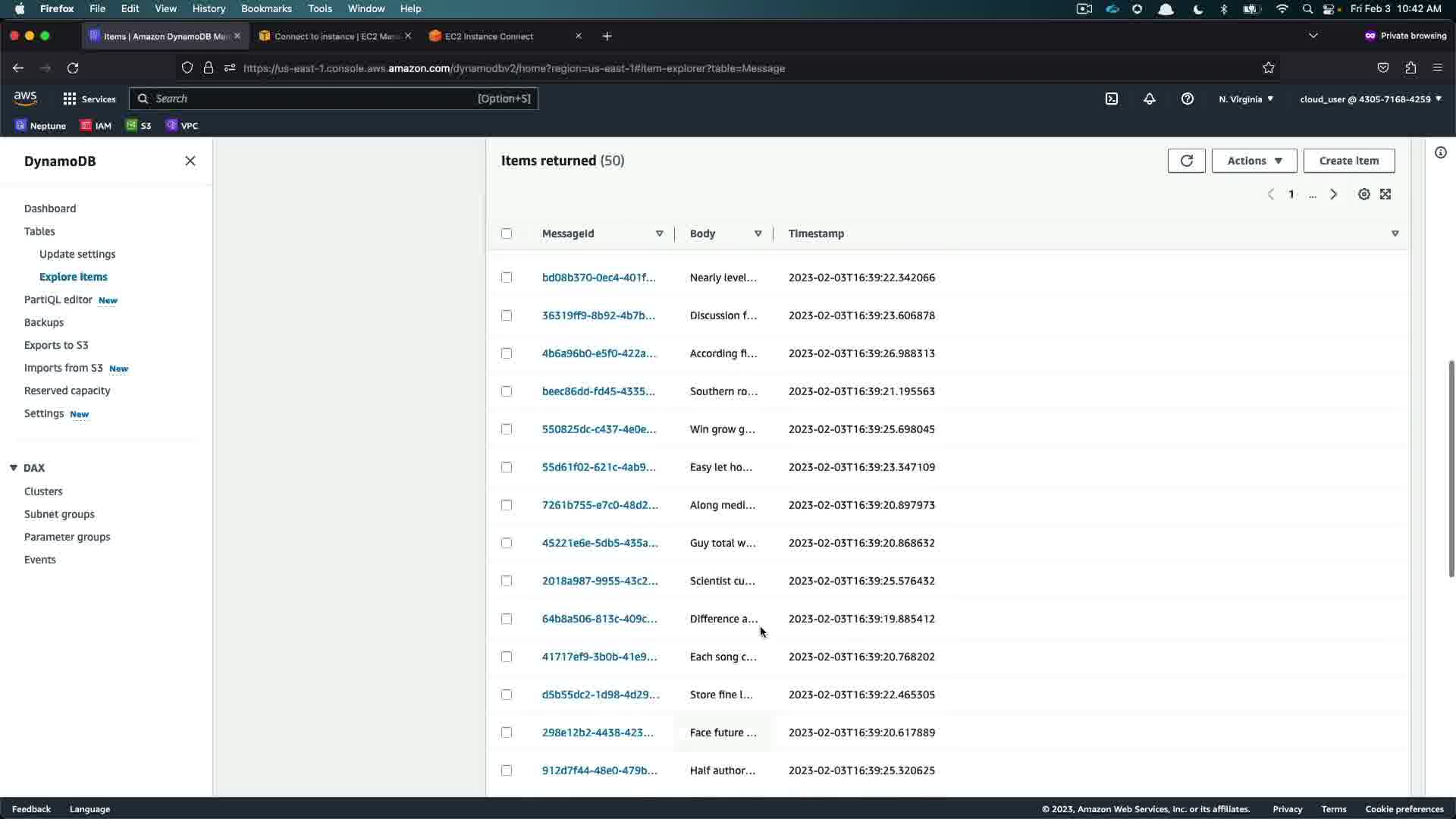The height and width of the screenshot is (819, 1456).
Task: Open AWS CloudShell icon
Action: [x=1112, y=99]
